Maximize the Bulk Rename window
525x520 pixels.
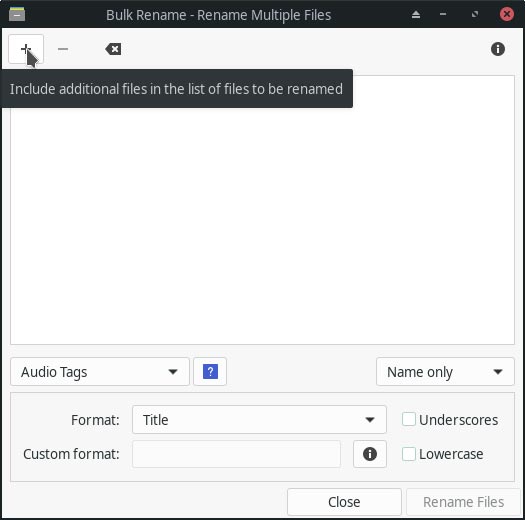click(475, 14)
